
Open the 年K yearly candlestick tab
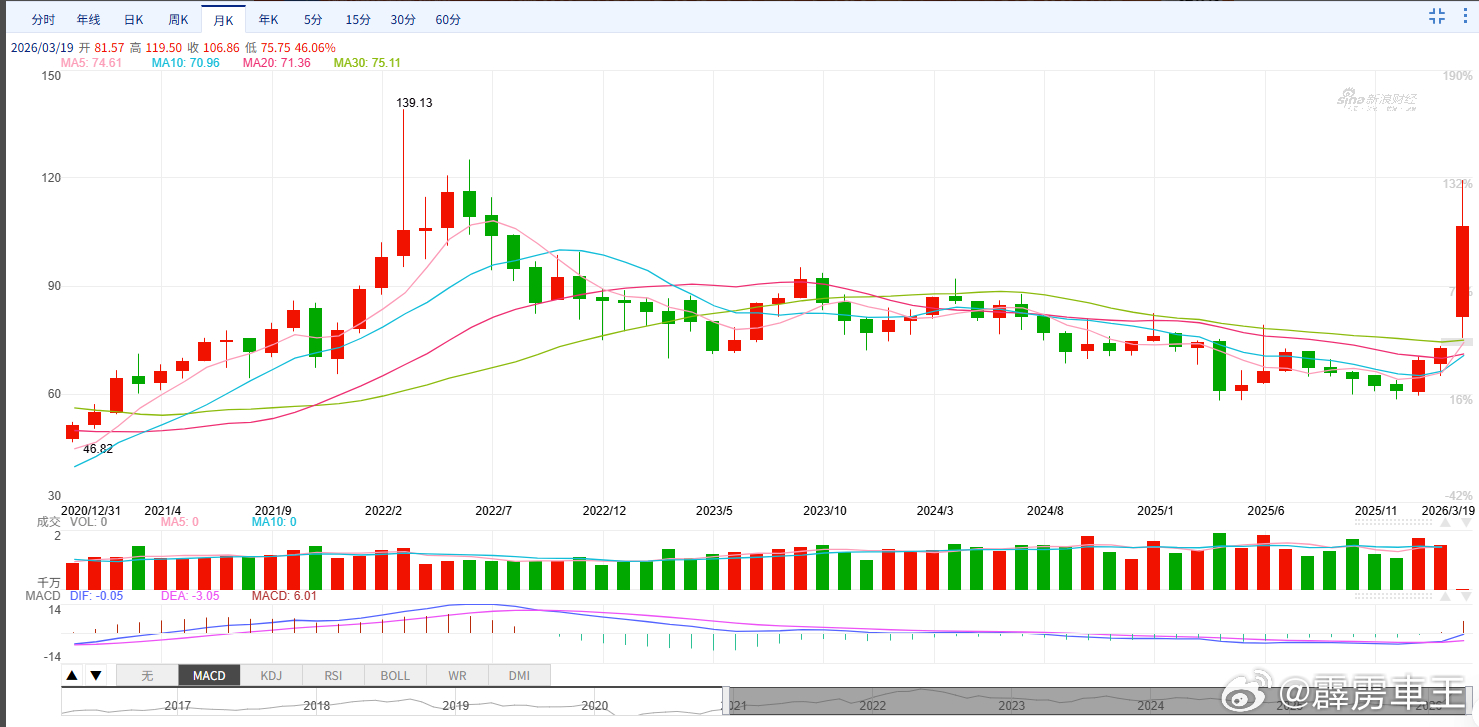[x=268, y=20]
